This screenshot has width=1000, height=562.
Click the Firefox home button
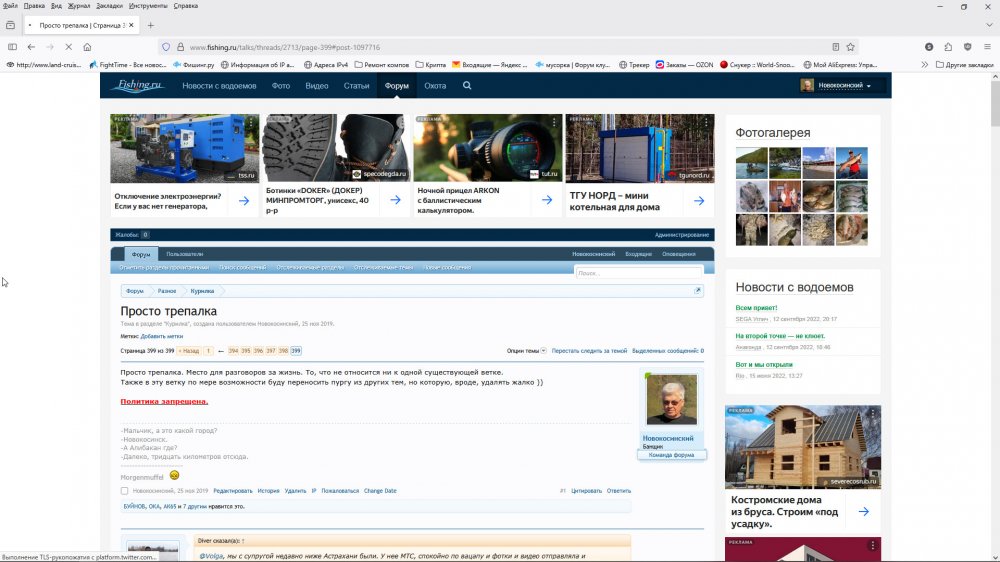[87, 46]
